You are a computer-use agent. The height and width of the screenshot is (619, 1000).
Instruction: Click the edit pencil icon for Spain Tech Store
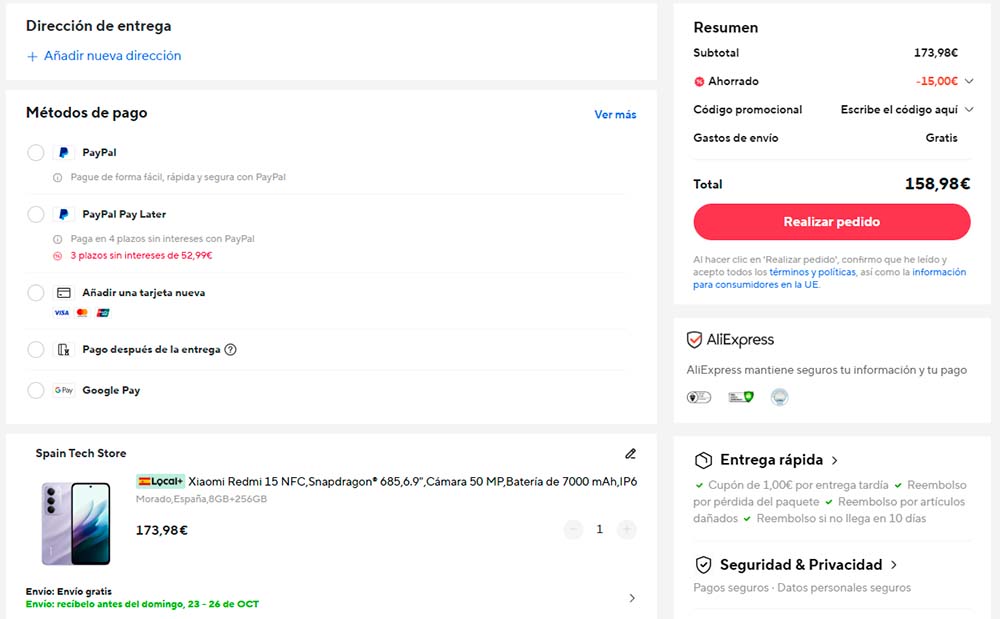630,454
